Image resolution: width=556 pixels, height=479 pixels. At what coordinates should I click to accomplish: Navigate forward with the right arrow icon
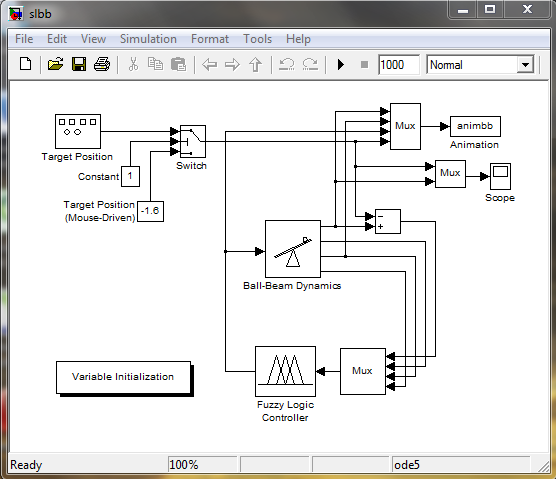pos(232,65)
